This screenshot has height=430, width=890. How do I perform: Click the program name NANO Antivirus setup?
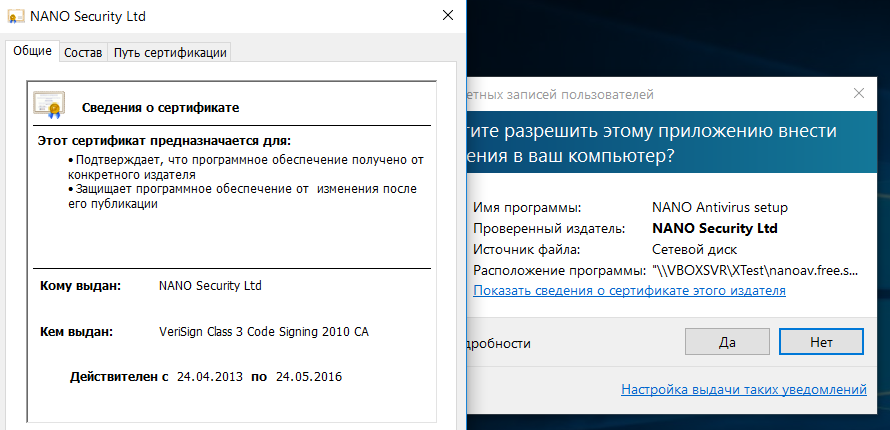(x=719, y=208)
